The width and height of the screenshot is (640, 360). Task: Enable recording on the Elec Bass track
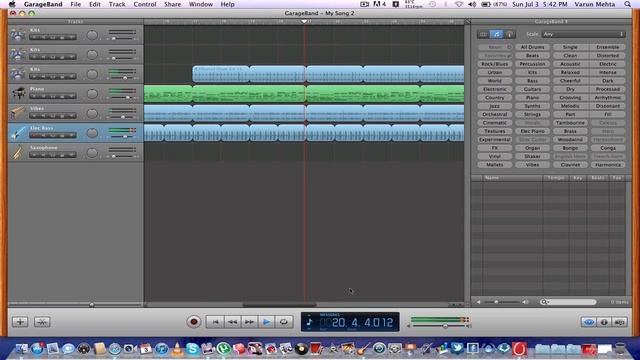coord(34,135)
